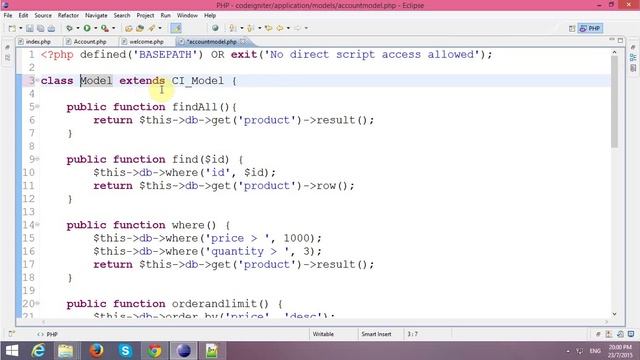Click the green Run button icon
Viewport: 640px width, 360px height.
(x=87, y=28)
